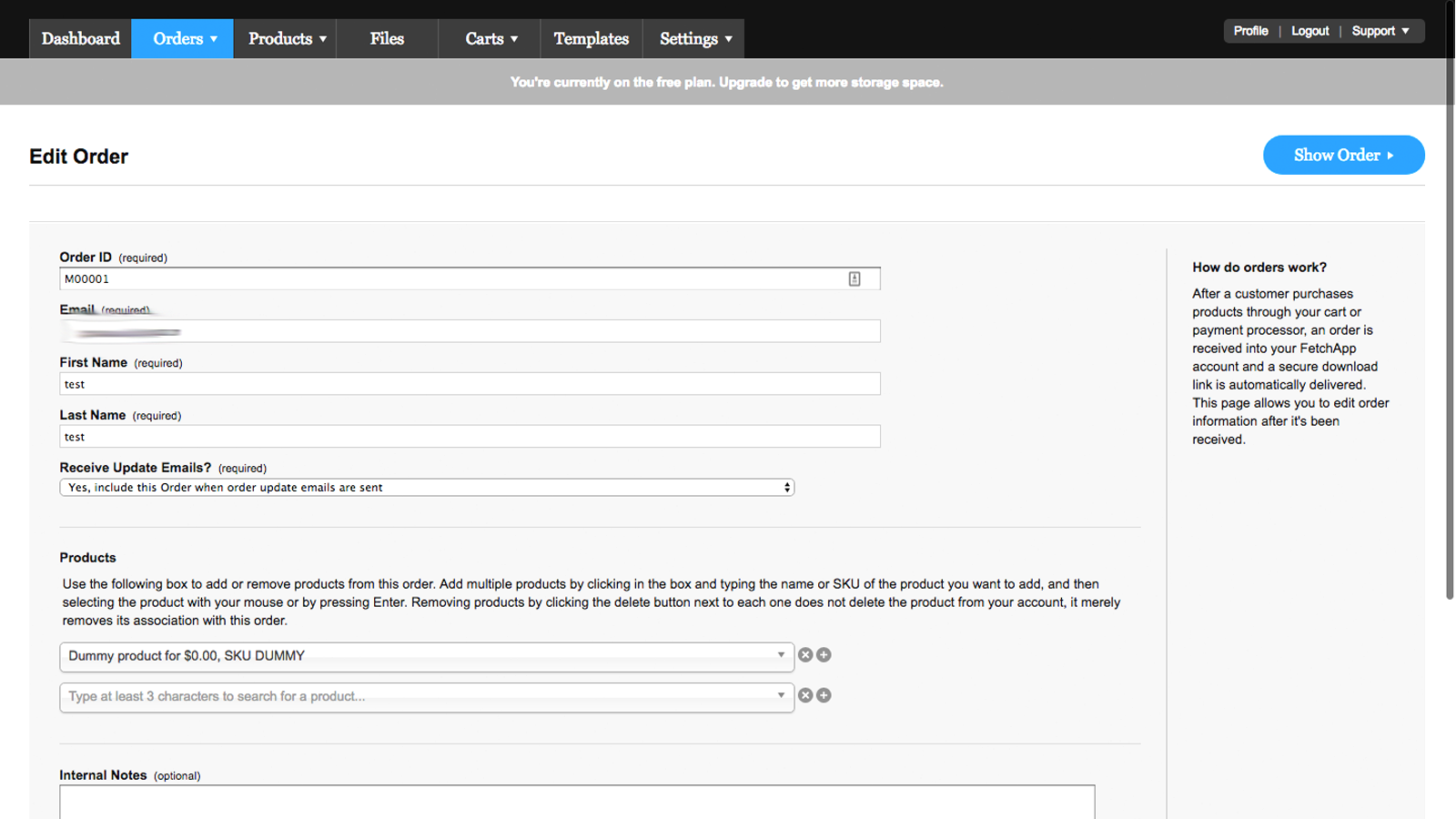
Task: Click the Logout link
Action: 1309,31
